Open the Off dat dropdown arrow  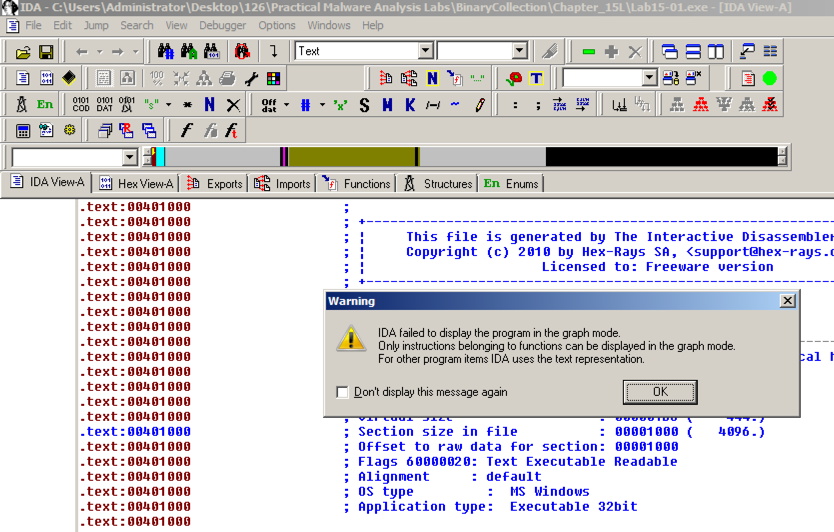286,105
